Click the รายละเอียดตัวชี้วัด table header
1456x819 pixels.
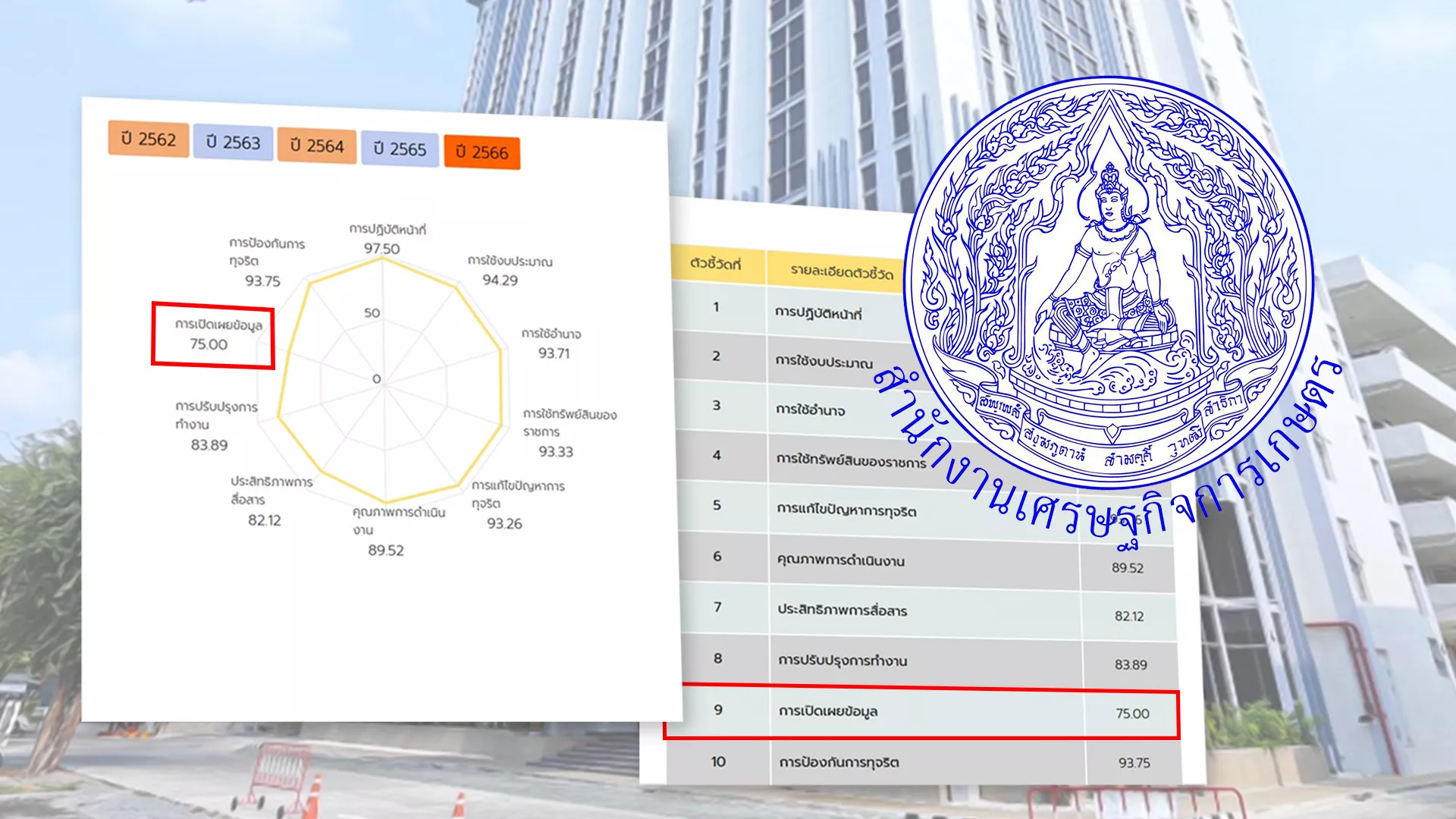coord(840,271)
